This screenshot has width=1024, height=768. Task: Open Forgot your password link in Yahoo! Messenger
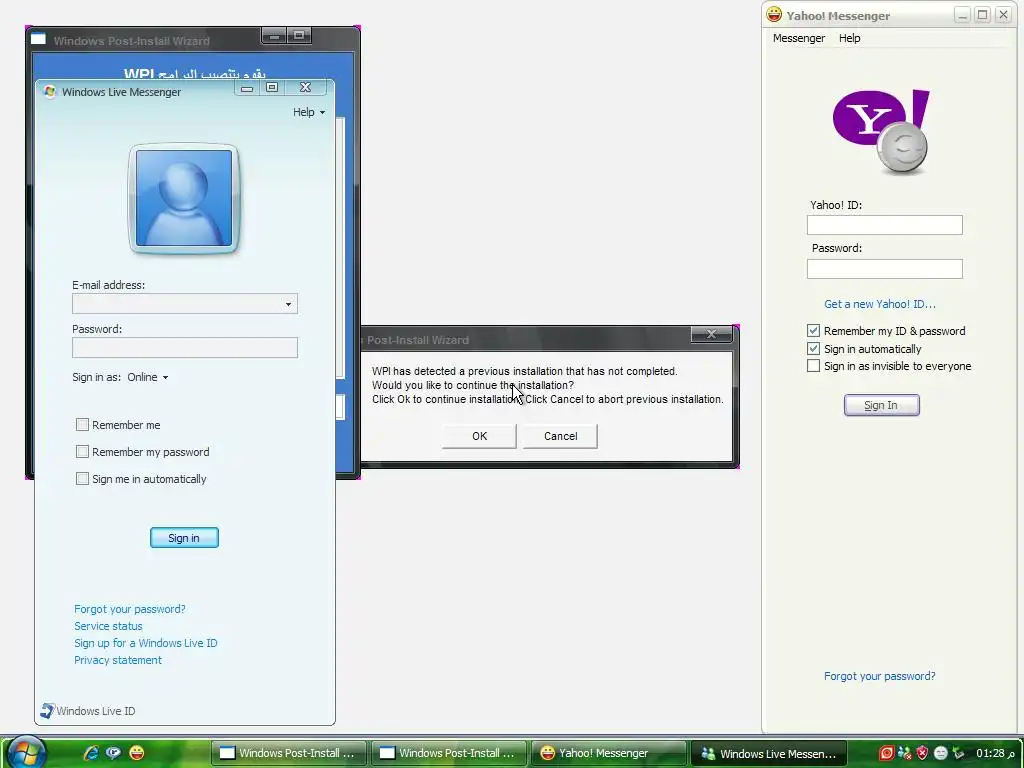click(x=879, y=676)
